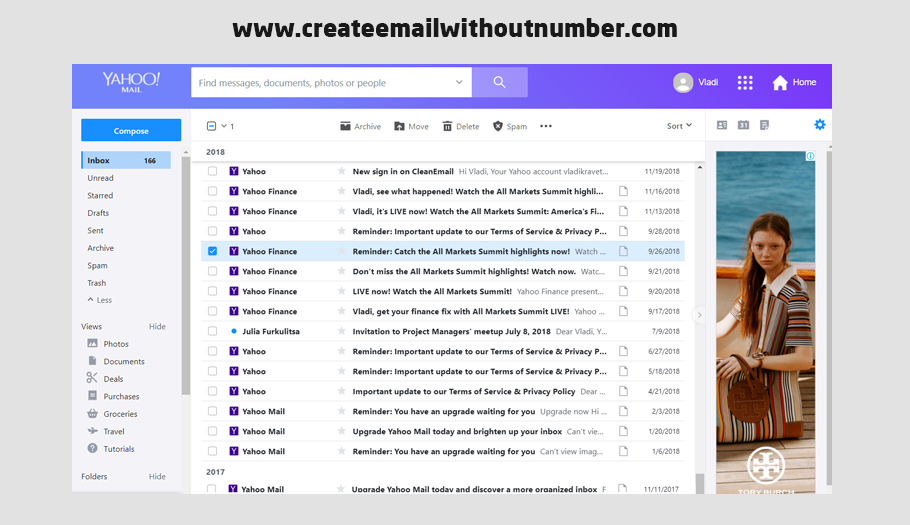Open the calendar icon
This screenshot has width=910, height=525.
point(743,125)
